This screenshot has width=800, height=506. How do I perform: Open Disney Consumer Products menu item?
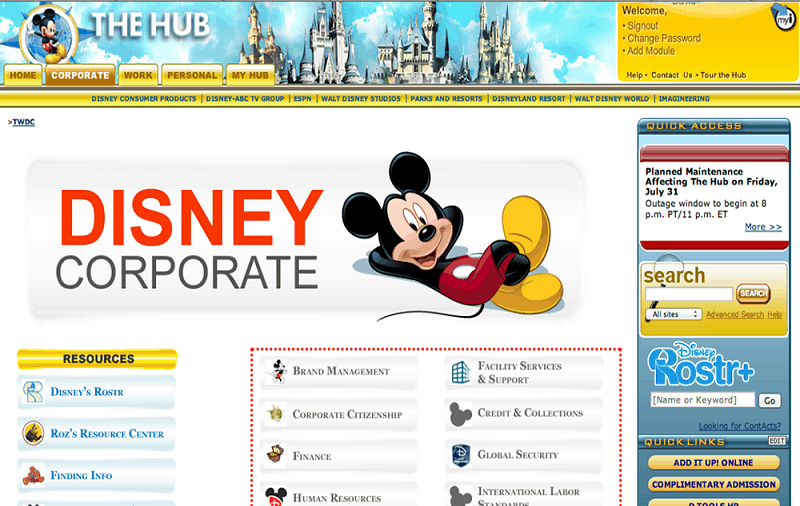[144, 98]
